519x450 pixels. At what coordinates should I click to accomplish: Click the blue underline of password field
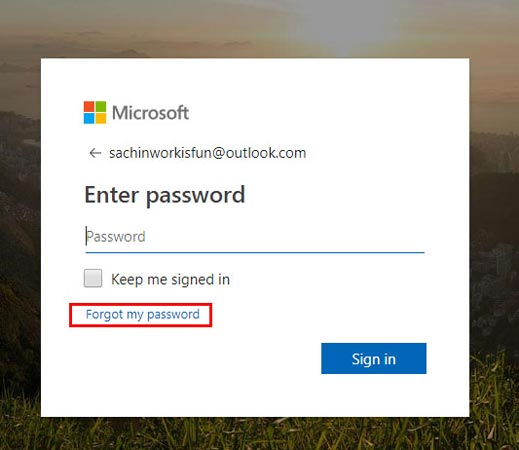coord(255,252)
